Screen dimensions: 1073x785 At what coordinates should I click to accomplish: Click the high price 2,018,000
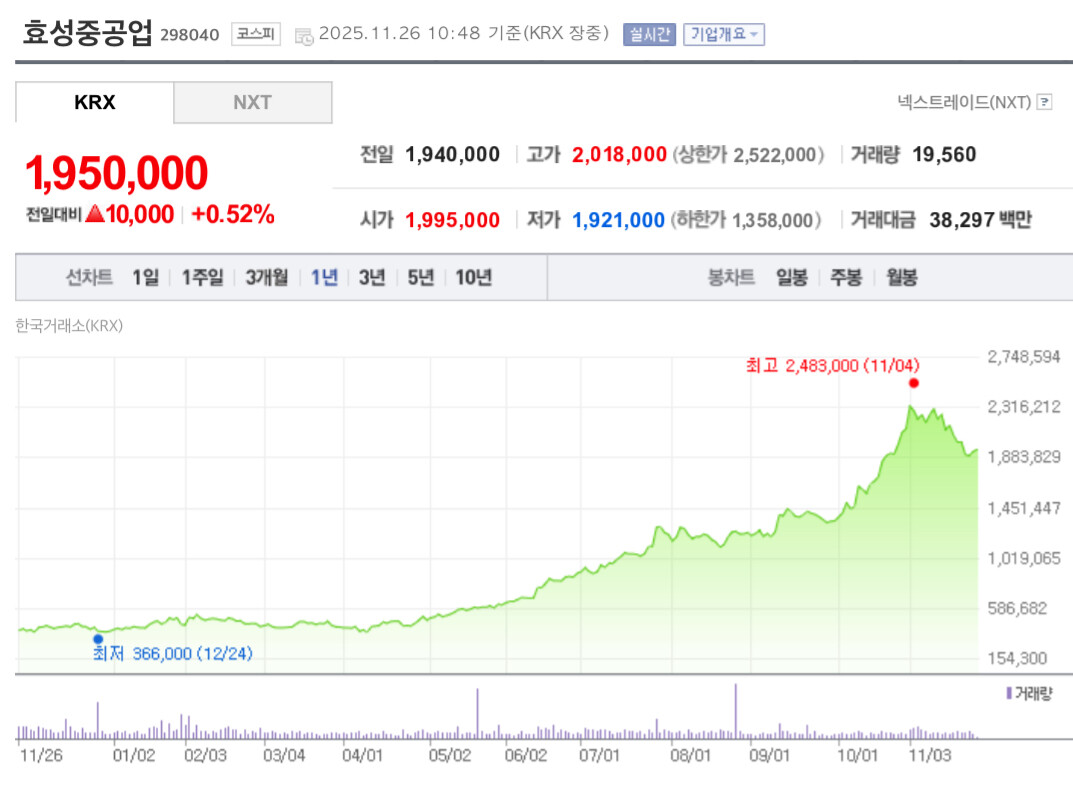619,155
